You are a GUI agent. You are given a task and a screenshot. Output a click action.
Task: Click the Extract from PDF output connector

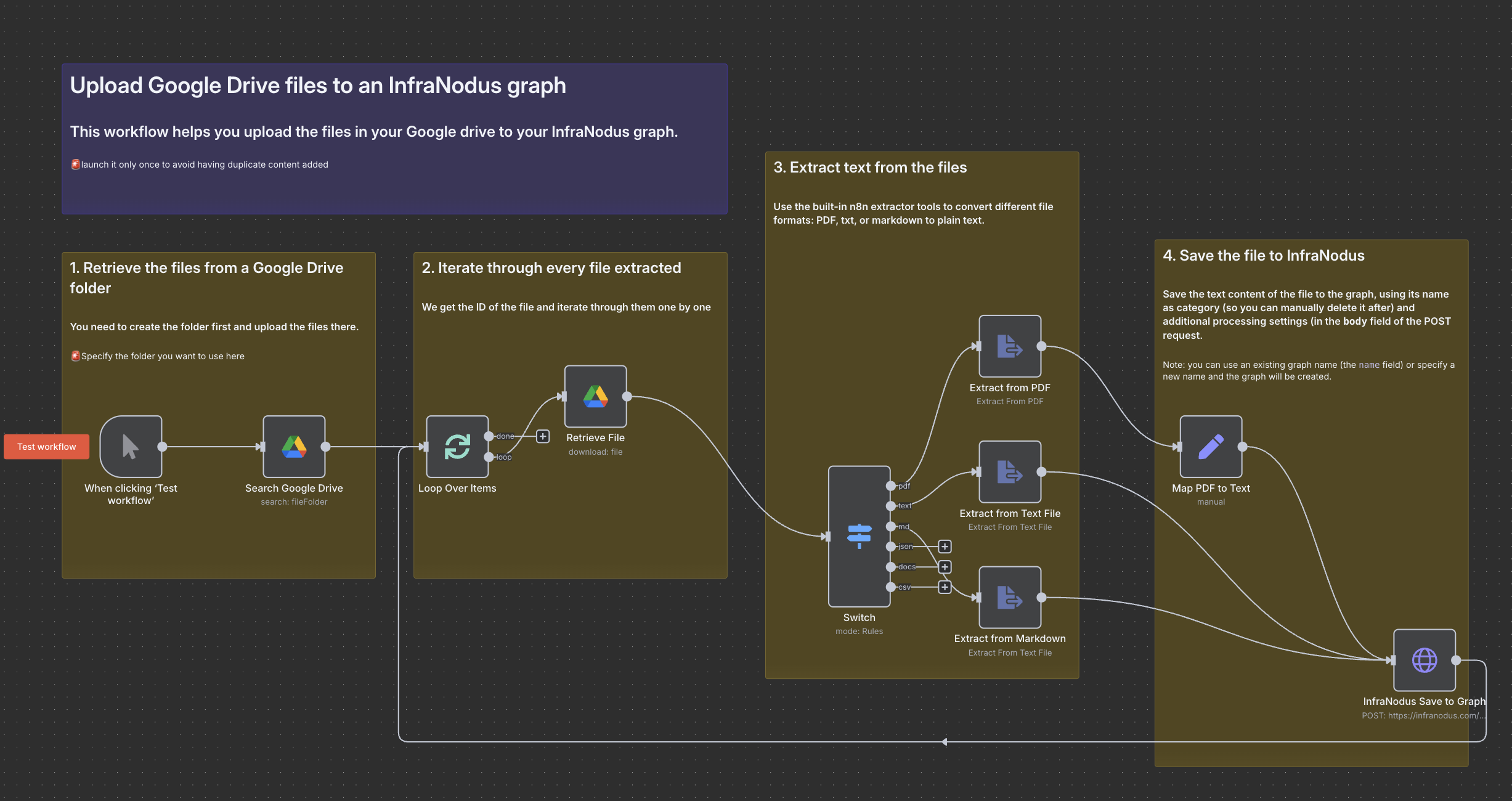(x=1041, y=346)
